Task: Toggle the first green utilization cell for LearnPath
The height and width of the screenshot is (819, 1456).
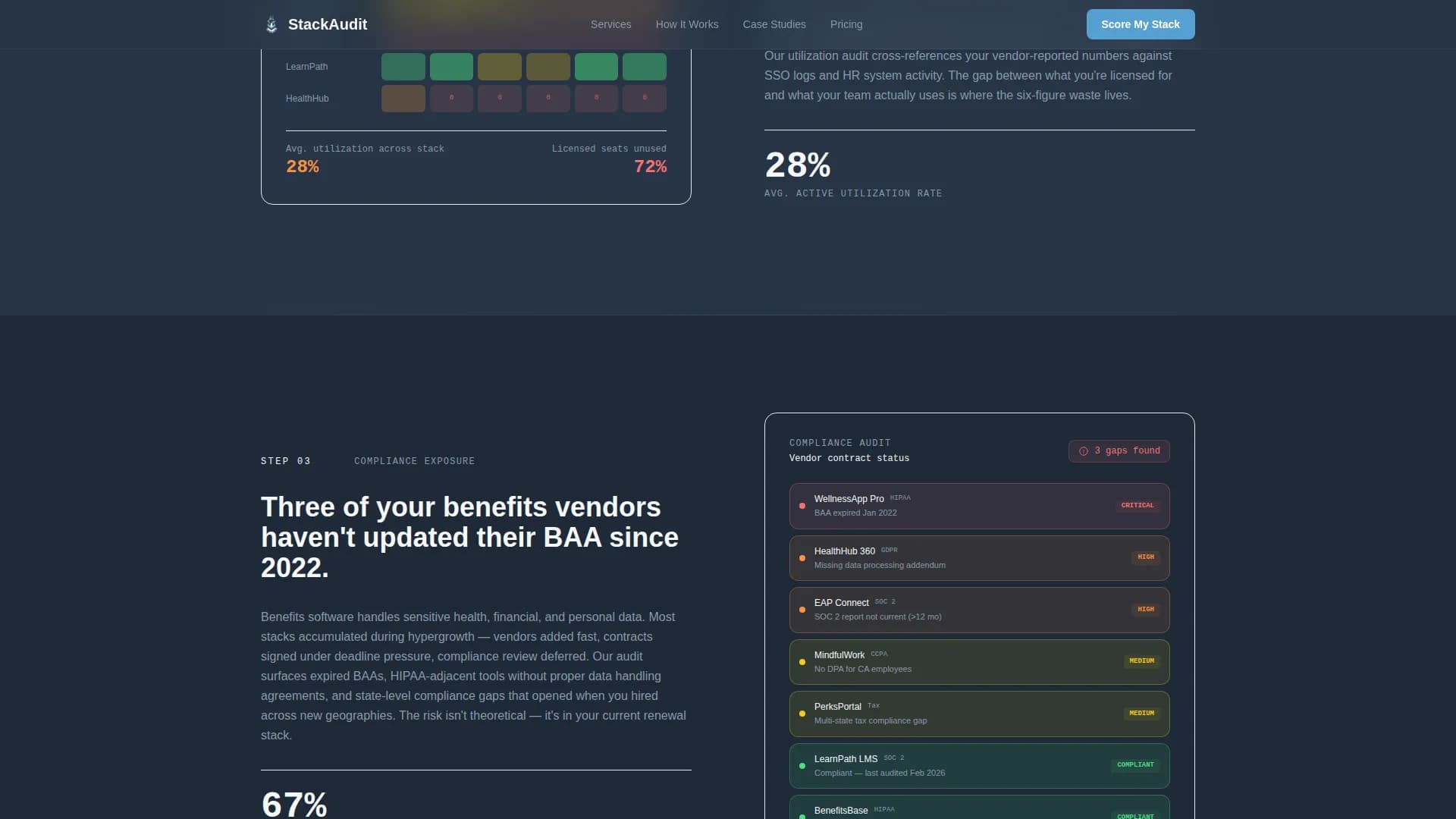Action: 403,66
